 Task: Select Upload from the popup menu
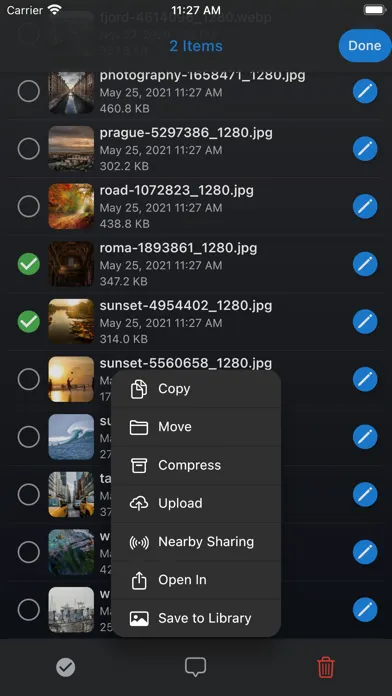click(196, 503)
